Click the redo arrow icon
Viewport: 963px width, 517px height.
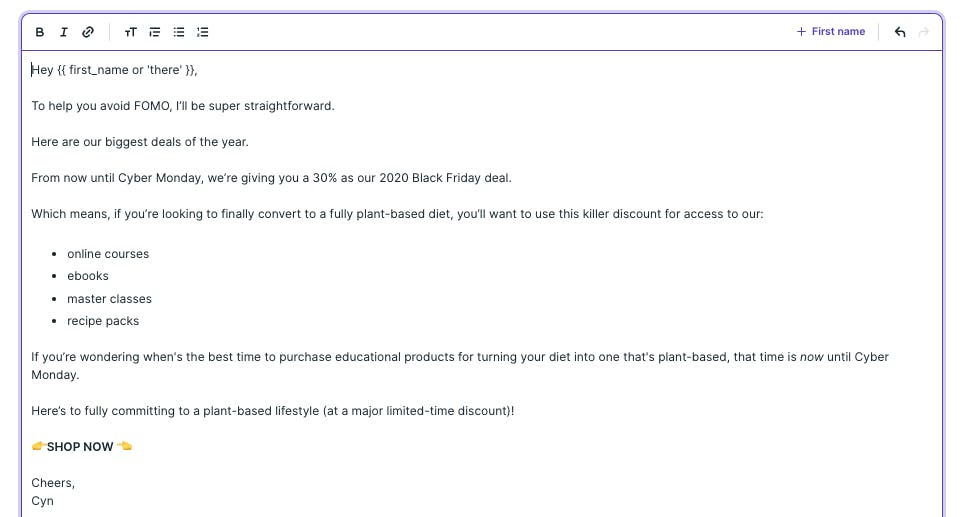(x=924, y=32)
